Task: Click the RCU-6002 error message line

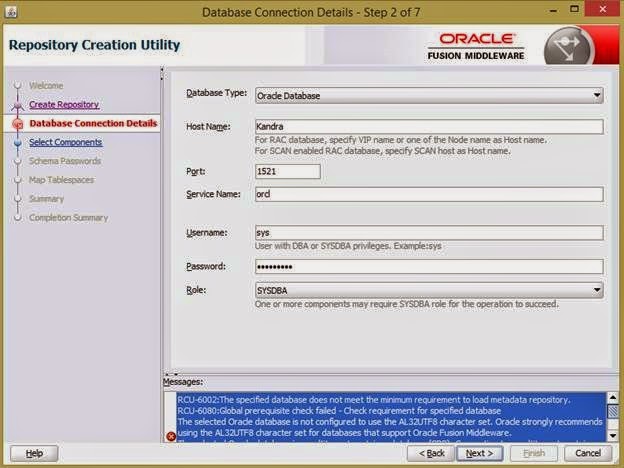Action: point(374,400)
